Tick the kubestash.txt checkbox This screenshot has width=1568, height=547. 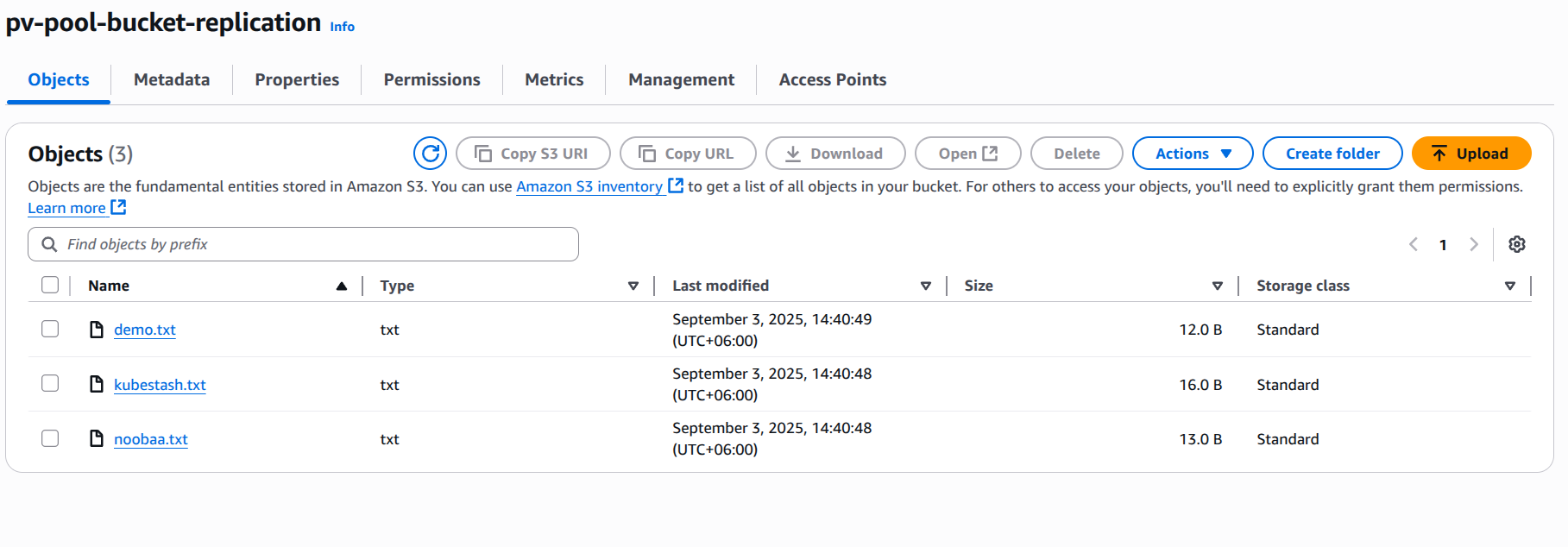coord(50,383)
